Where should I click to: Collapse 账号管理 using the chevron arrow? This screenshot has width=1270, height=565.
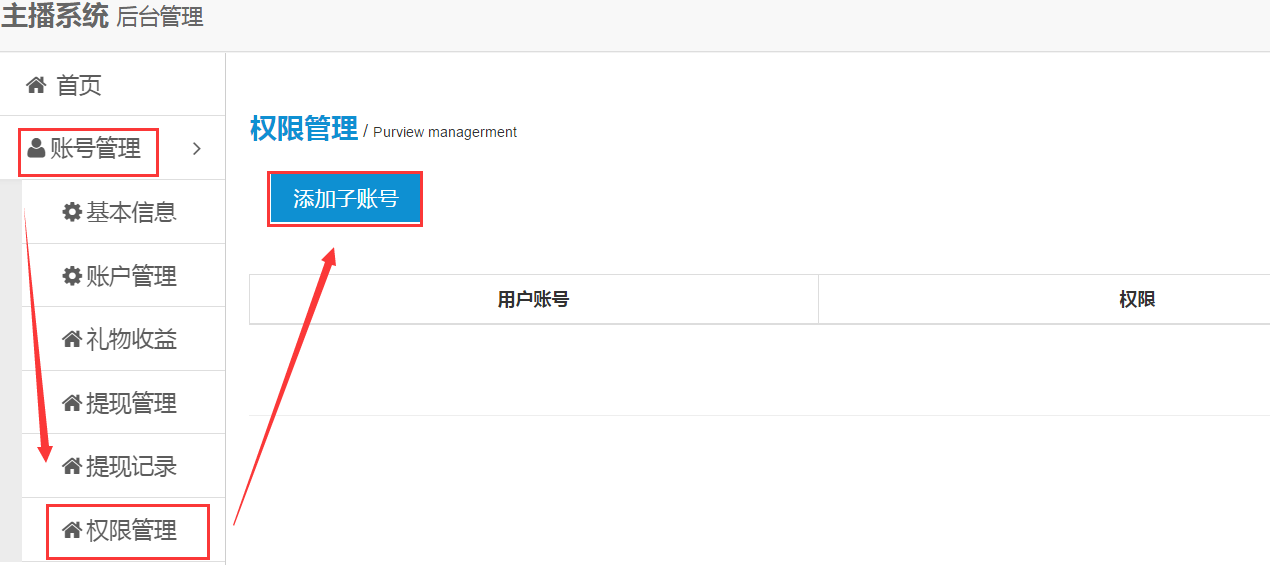197,149
